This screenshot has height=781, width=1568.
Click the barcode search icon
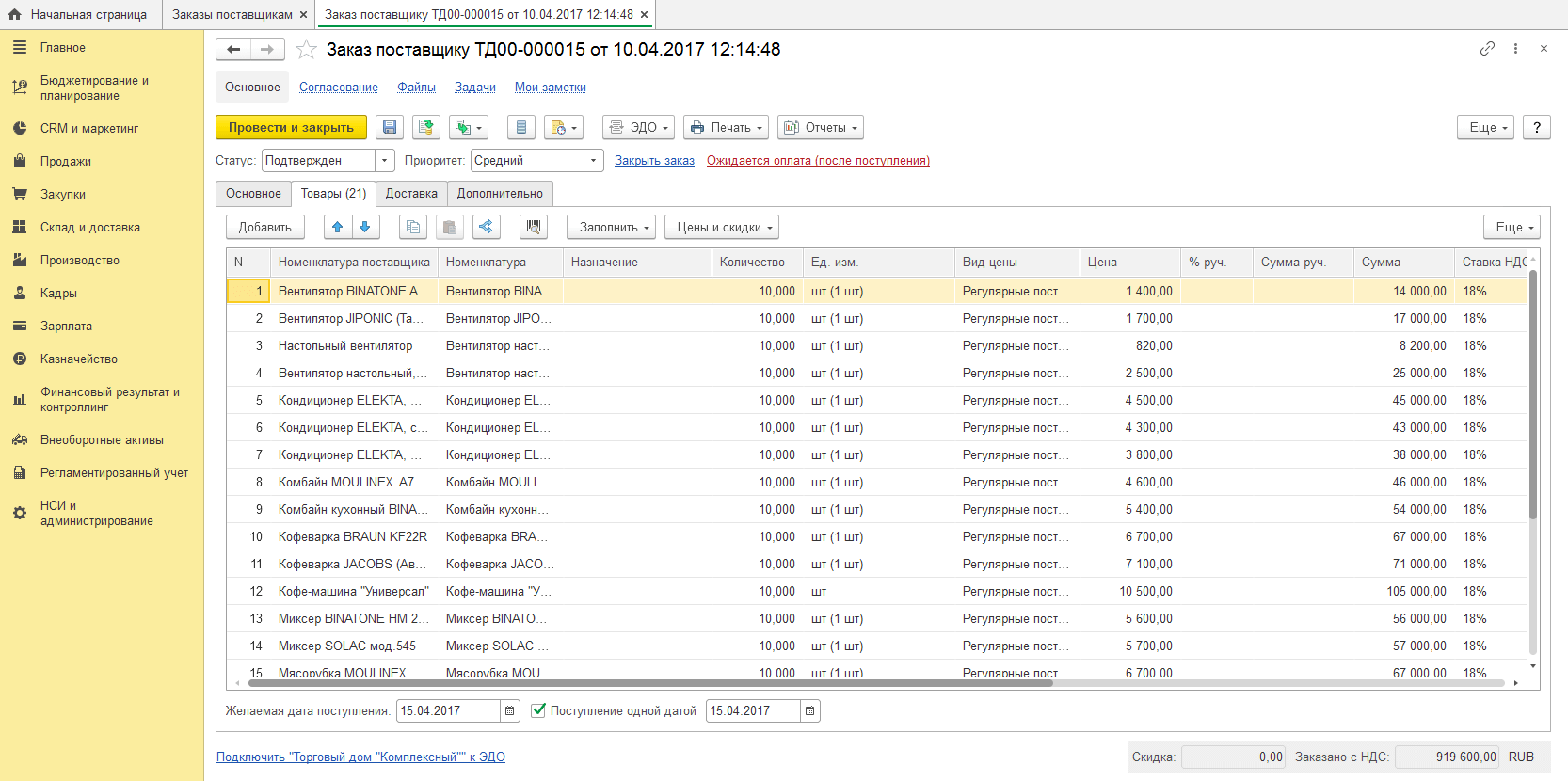point(534,227)
